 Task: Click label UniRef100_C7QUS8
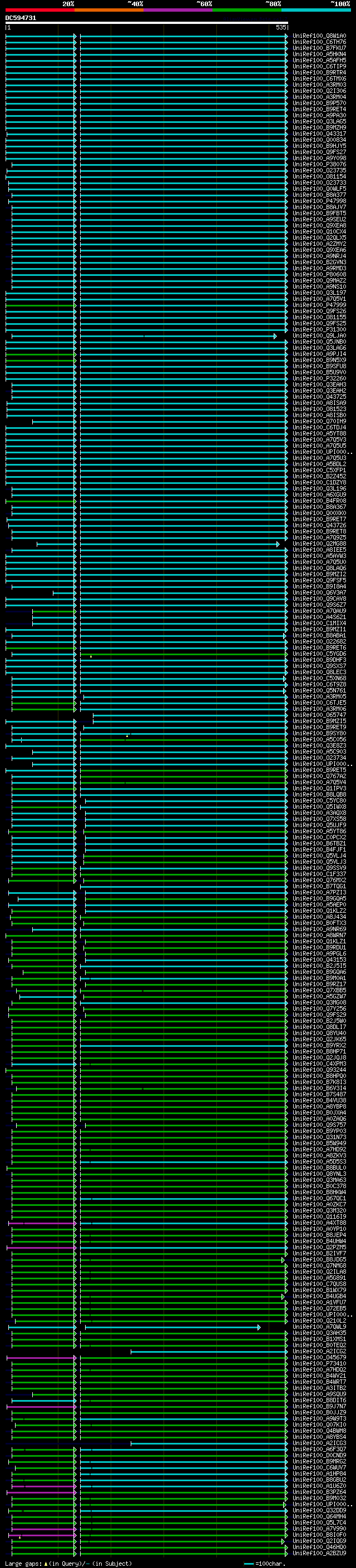tap(319, 1284)
